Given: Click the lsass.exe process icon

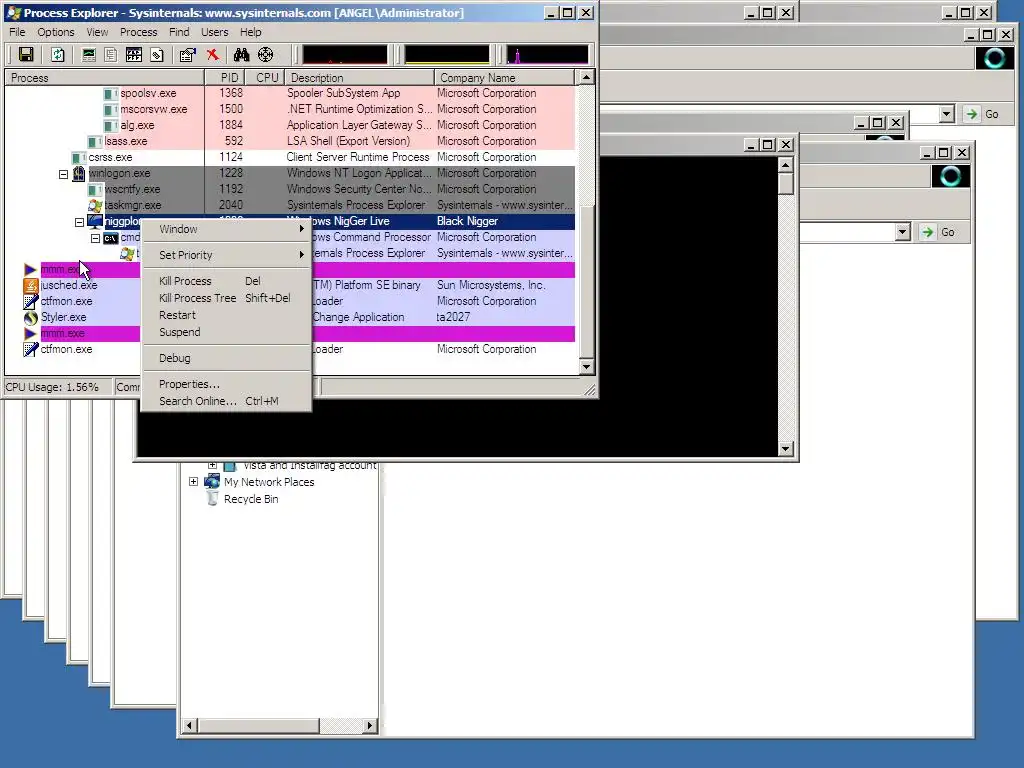Looking at the screenshot, I should tap(95, 141).
